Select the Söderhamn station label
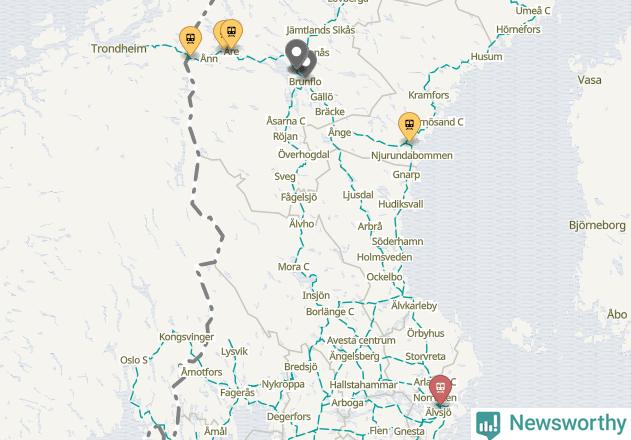 pyautogui.click(x=397, y=241)
